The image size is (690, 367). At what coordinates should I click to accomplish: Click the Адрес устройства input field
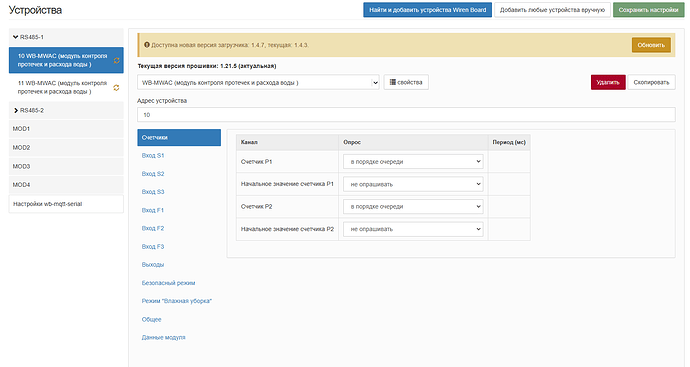coord(406,114)
